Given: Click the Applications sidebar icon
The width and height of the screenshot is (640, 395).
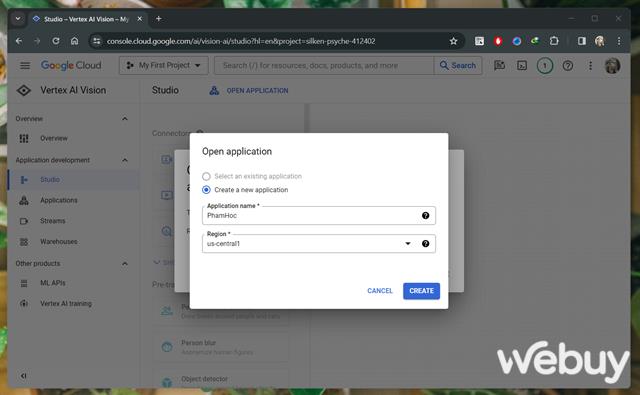Looking at the screenshot, I should [24, 200].
